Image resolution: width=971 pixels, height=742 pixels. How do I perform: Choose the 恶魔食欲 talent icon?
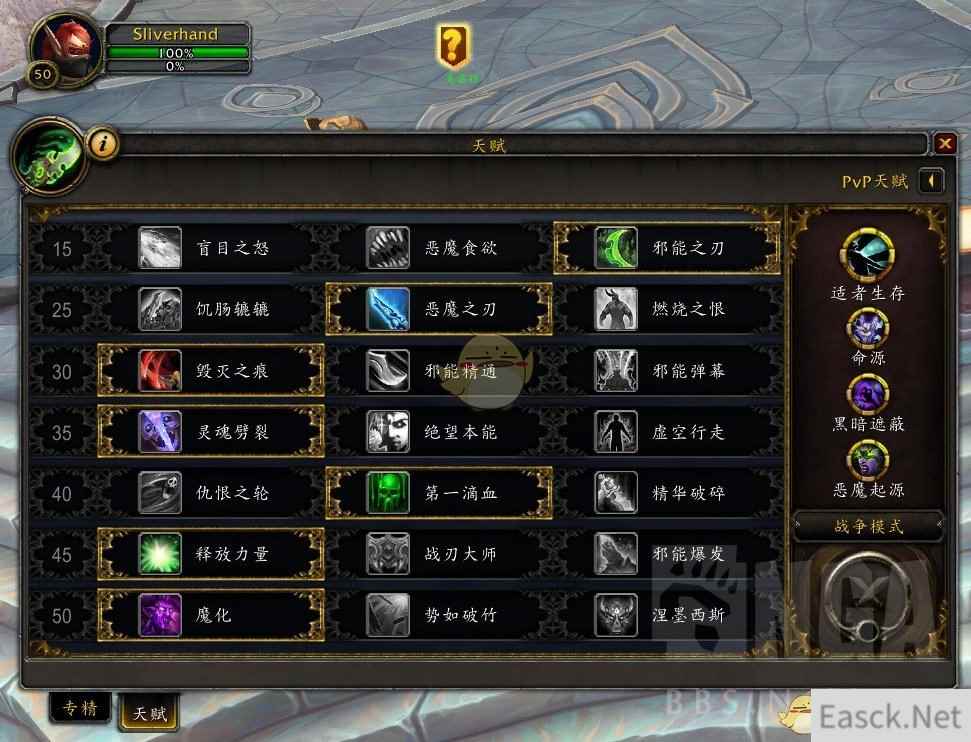click(388, 248)
